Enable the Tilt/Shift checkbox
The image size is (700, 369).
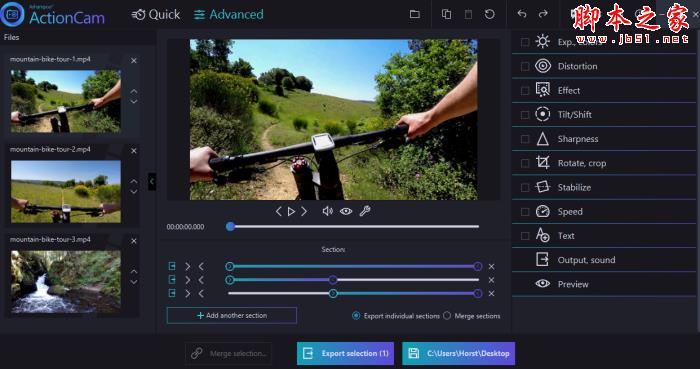click(525, 115)
